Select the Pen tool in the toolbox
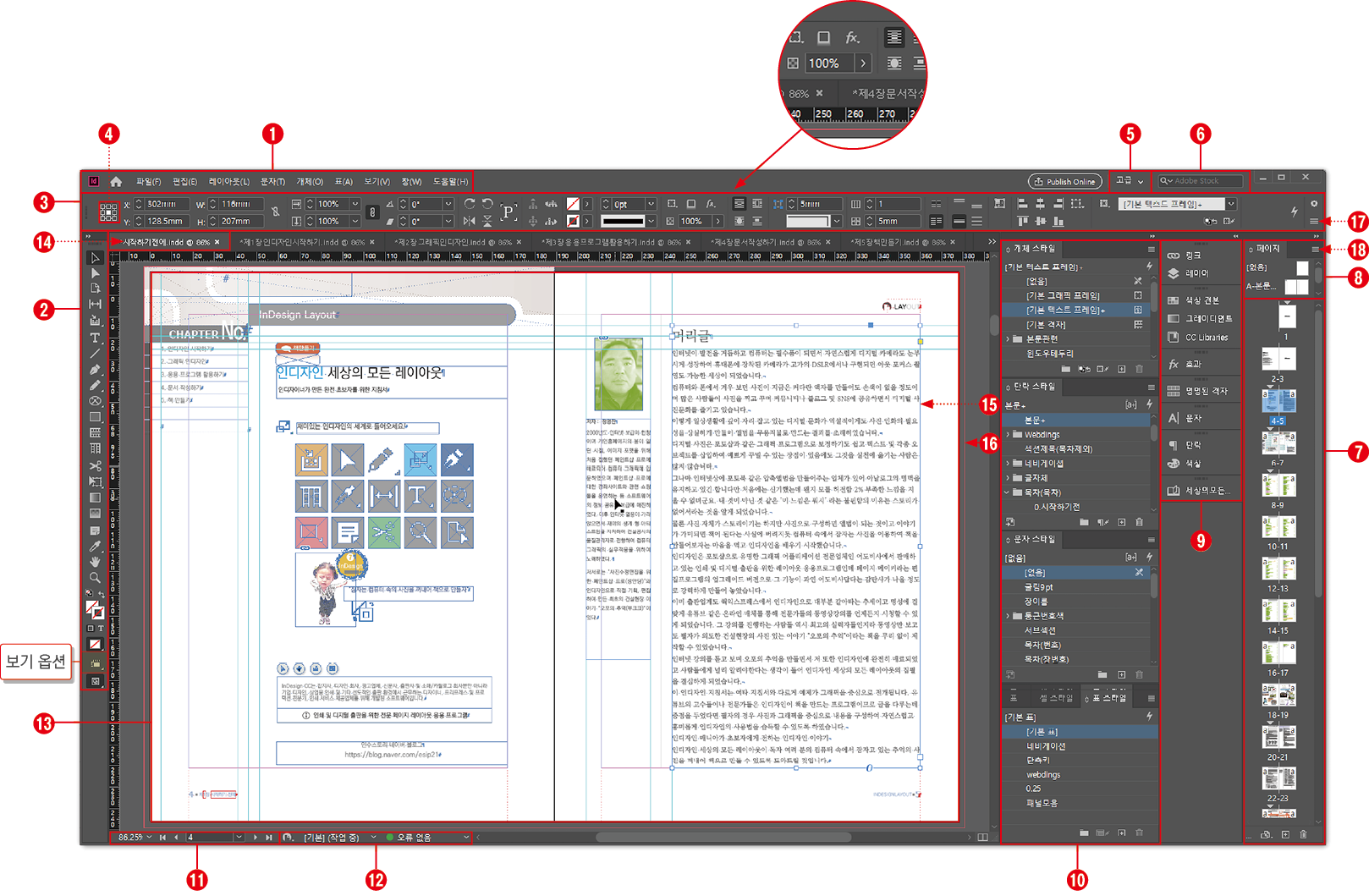1369x896 pixels. pyautogui.click(x=95, y=370)
